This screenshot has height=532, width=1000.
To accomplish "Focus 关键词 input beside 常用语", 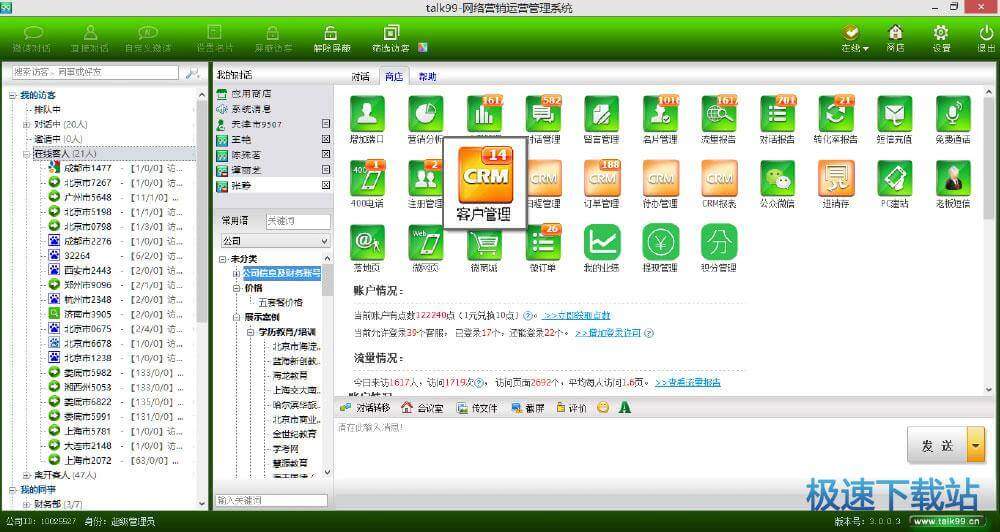I will pyautogui.click(x=298, y=221).
